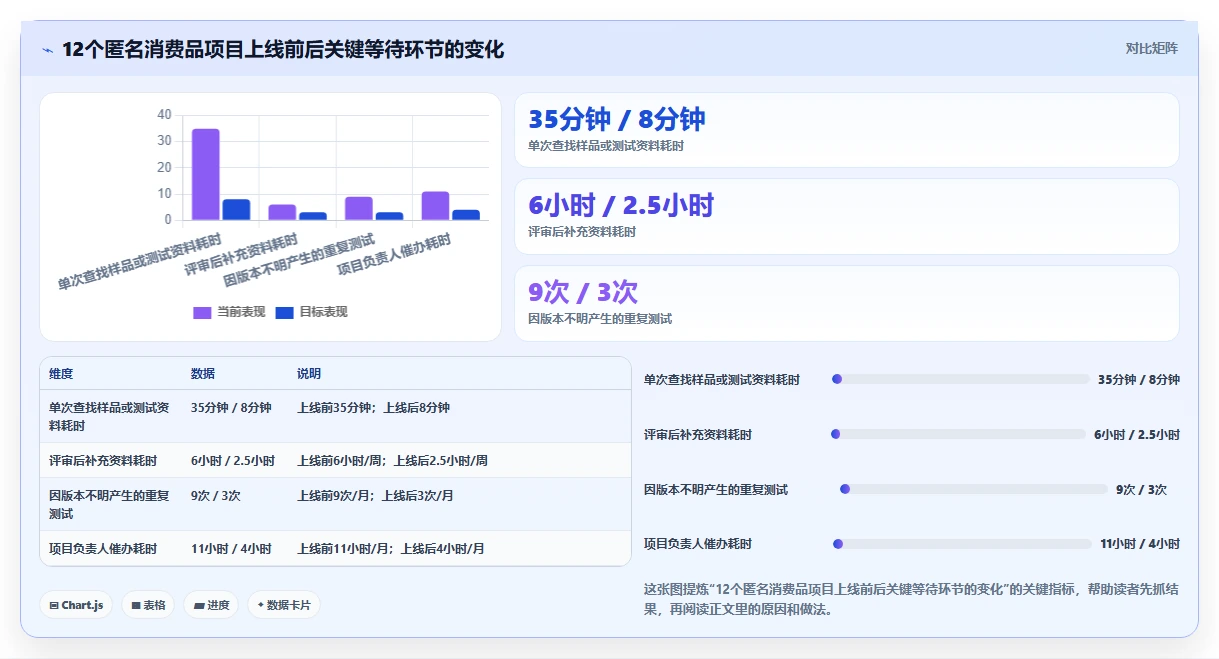The width and height of the screenshot is (1219, 659).
Task: Click the progress bar for 项目负责人催办耗时
Action: coord(962,544)
